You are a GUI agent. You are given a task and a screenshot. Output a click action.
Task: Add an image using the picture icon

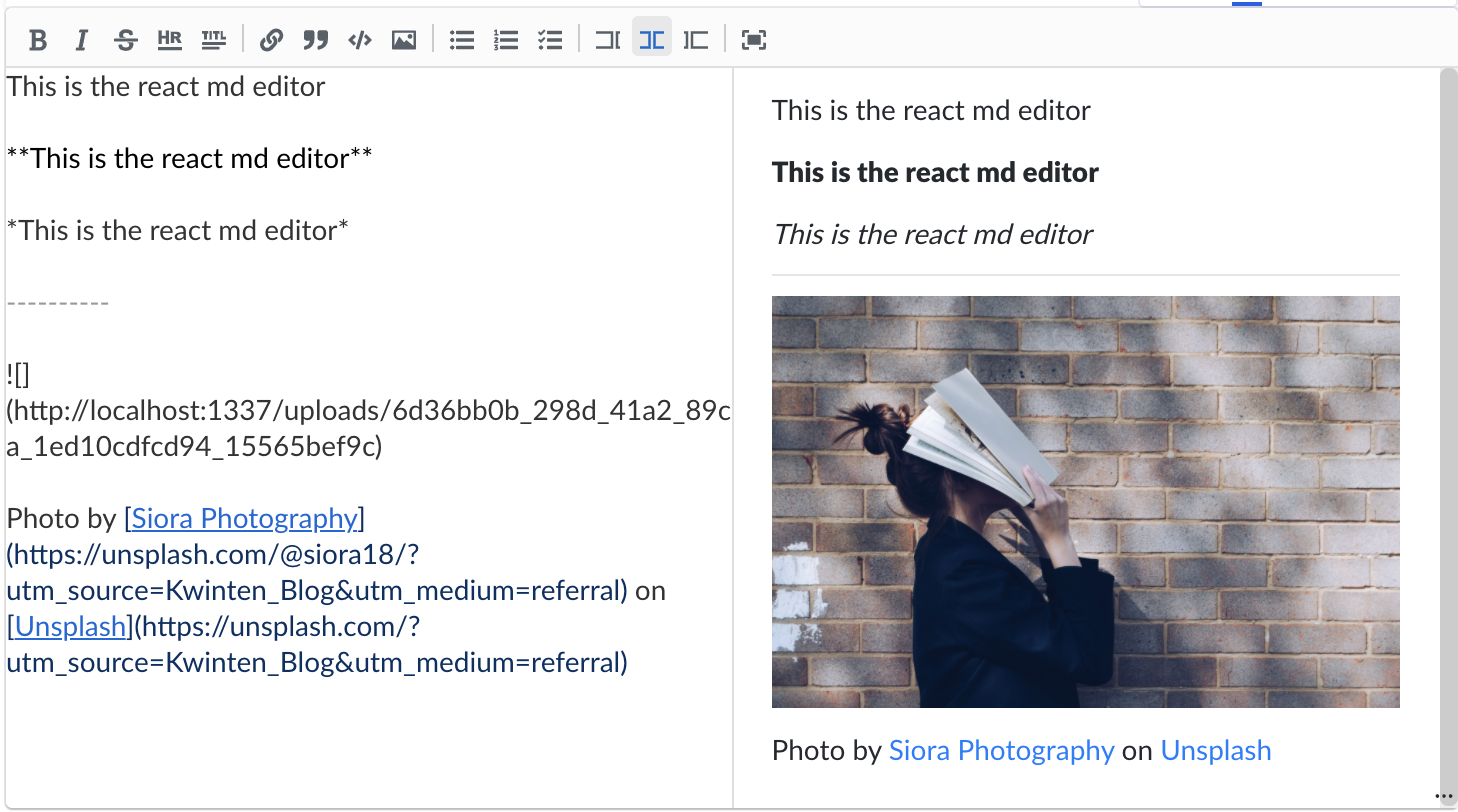point(404,40)
